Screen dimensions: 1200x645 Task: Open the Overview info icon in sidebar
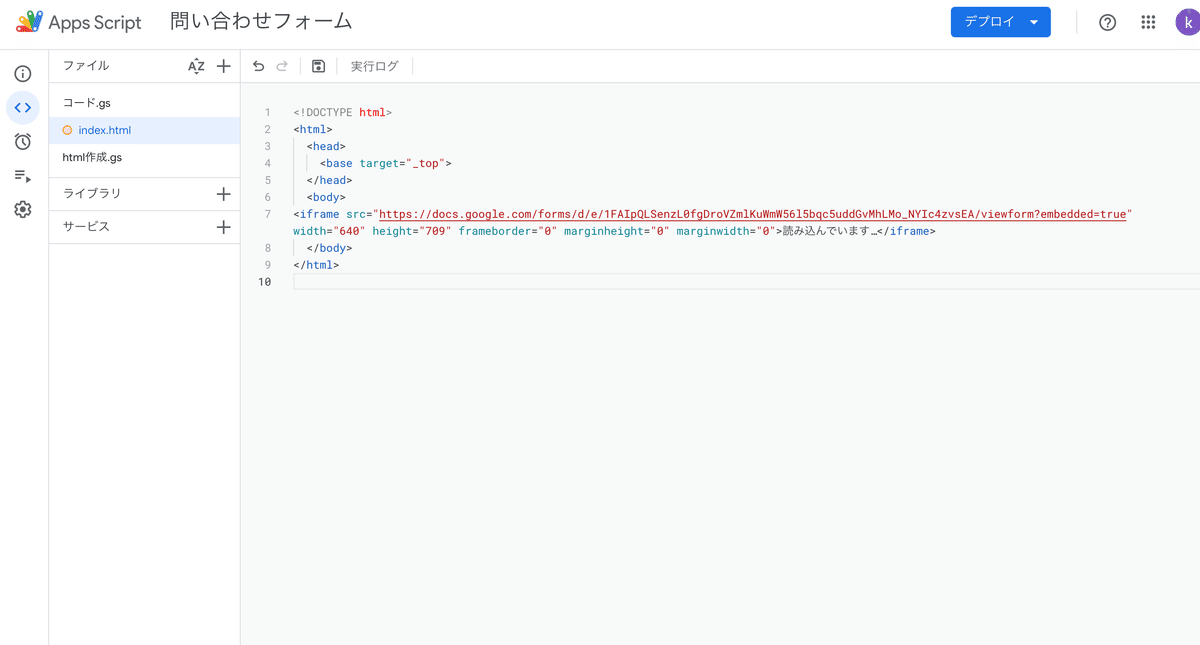[x=22, y=74]
